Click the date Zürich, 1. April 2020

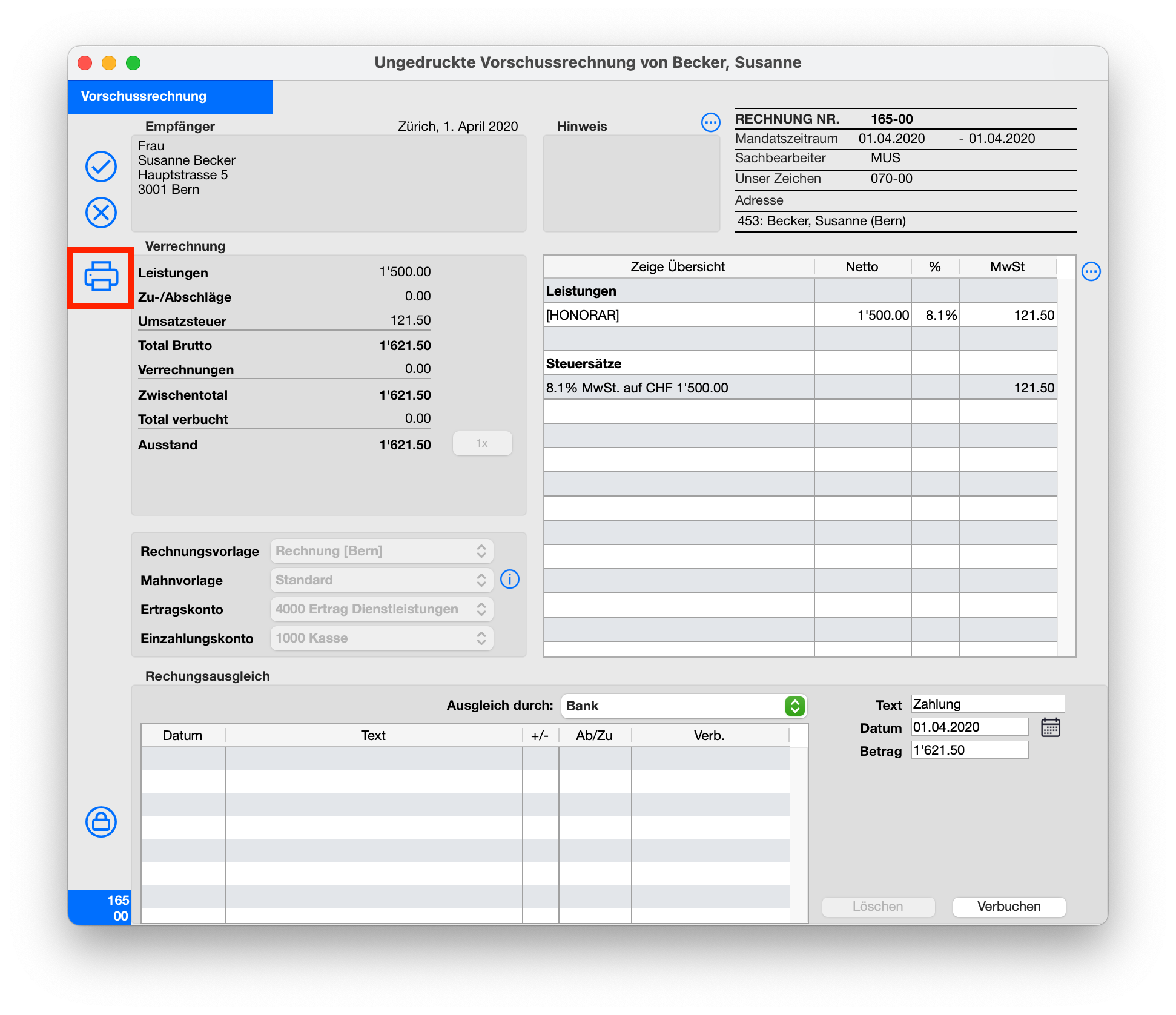(458, 127)
